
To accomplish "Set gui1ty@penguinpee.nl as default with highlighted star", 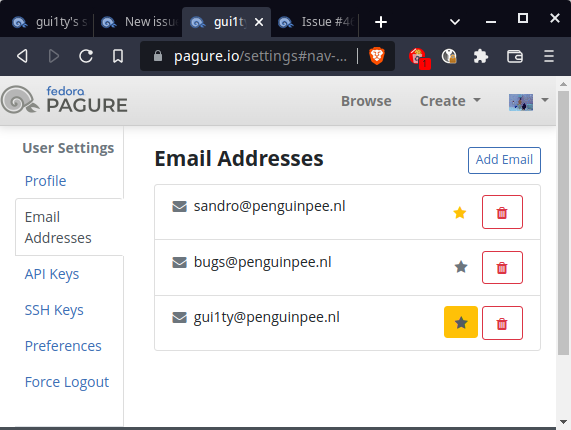I will pyautogui.click(x=461, y=322).
